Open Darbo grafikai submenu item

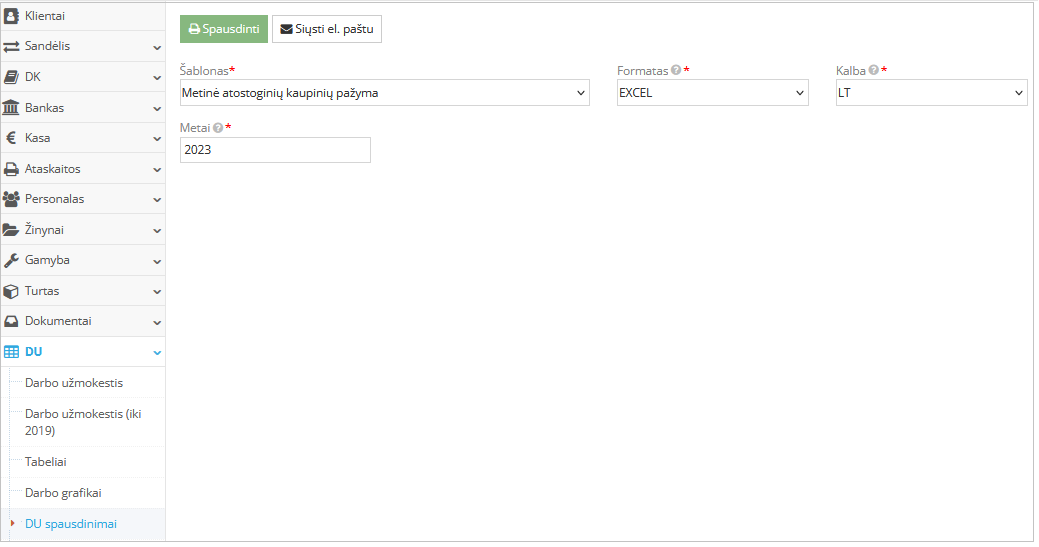point(63,493)
